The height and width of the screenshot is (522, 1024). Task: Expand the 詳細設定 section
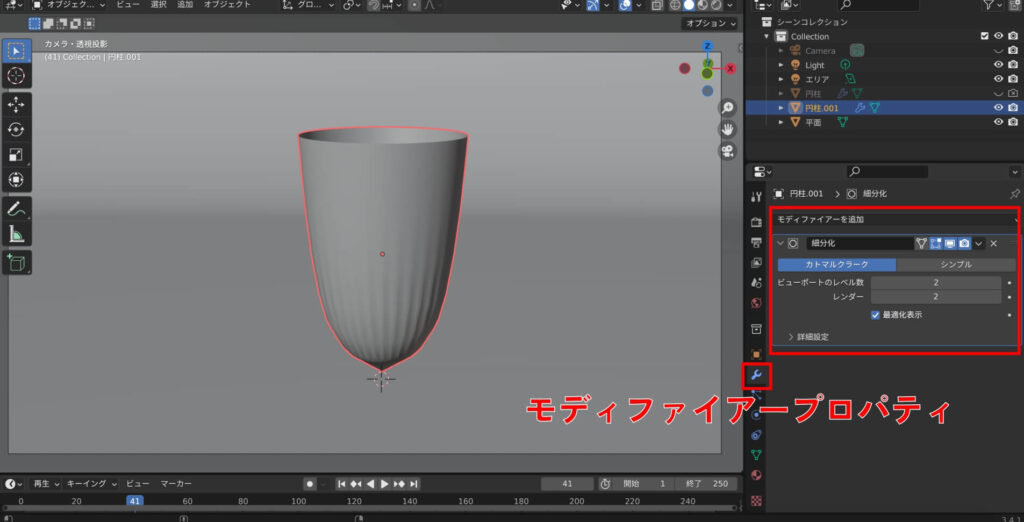click(x=812, y=337)
